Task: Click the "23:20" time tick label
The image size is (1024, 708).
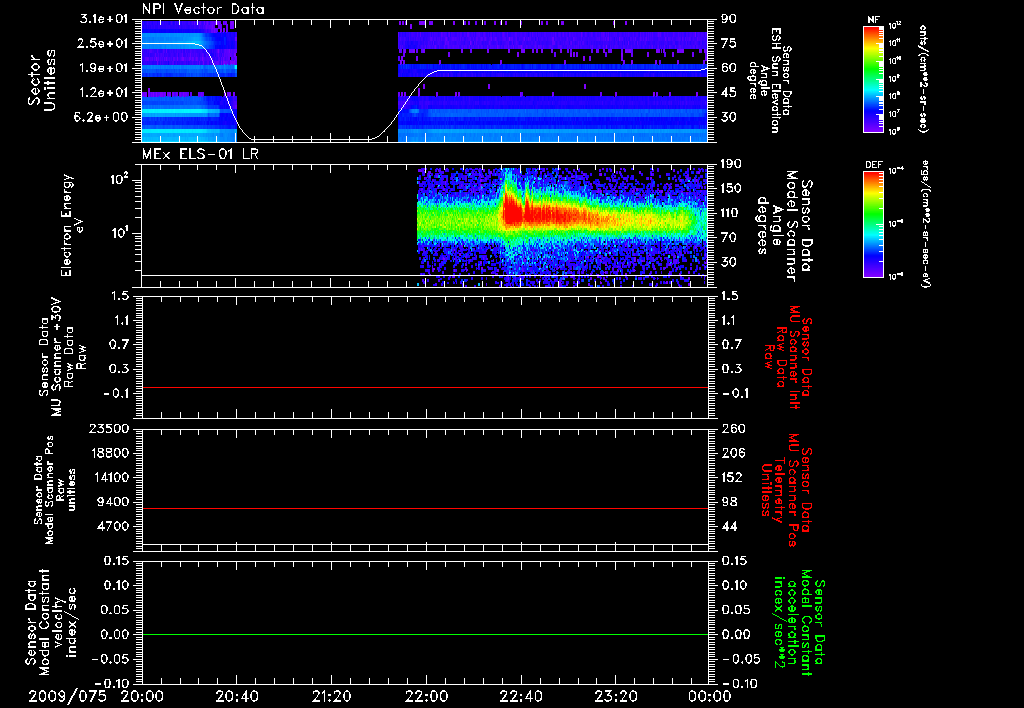Action: tap(615, 696)
